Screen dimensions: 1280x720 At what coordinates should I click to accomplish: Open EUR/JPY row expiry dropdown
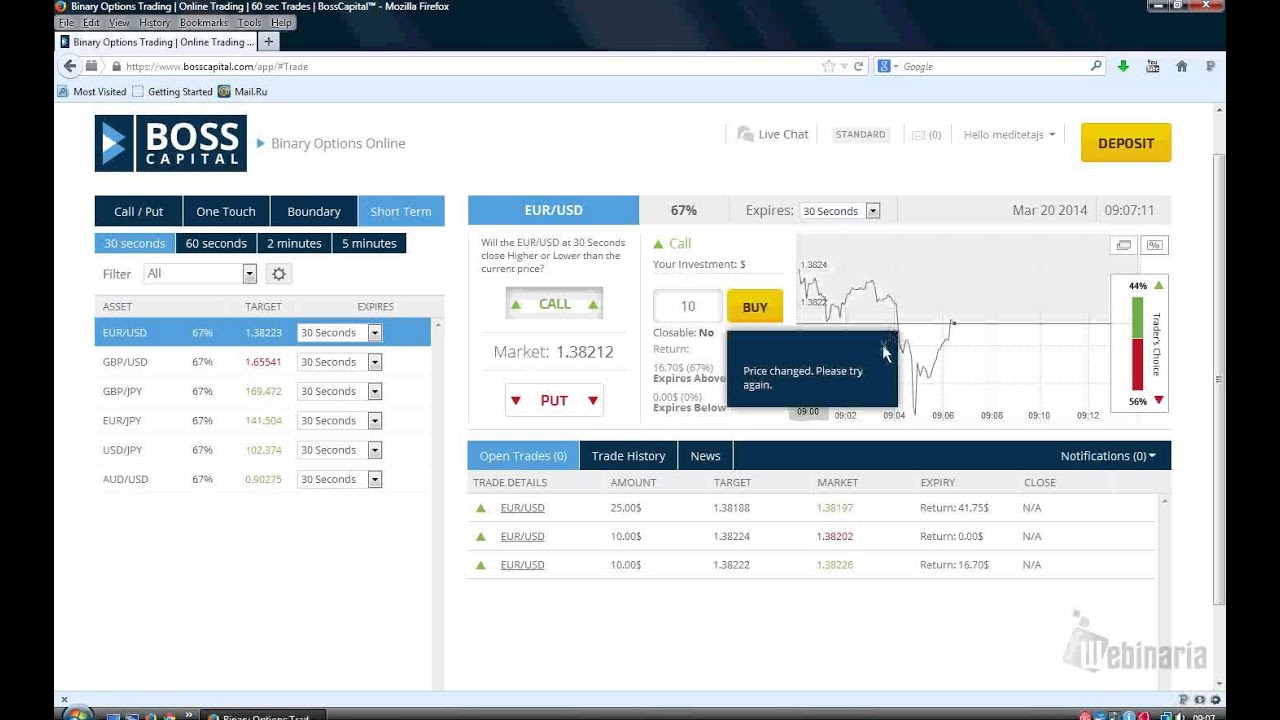(x=375, y=421)
